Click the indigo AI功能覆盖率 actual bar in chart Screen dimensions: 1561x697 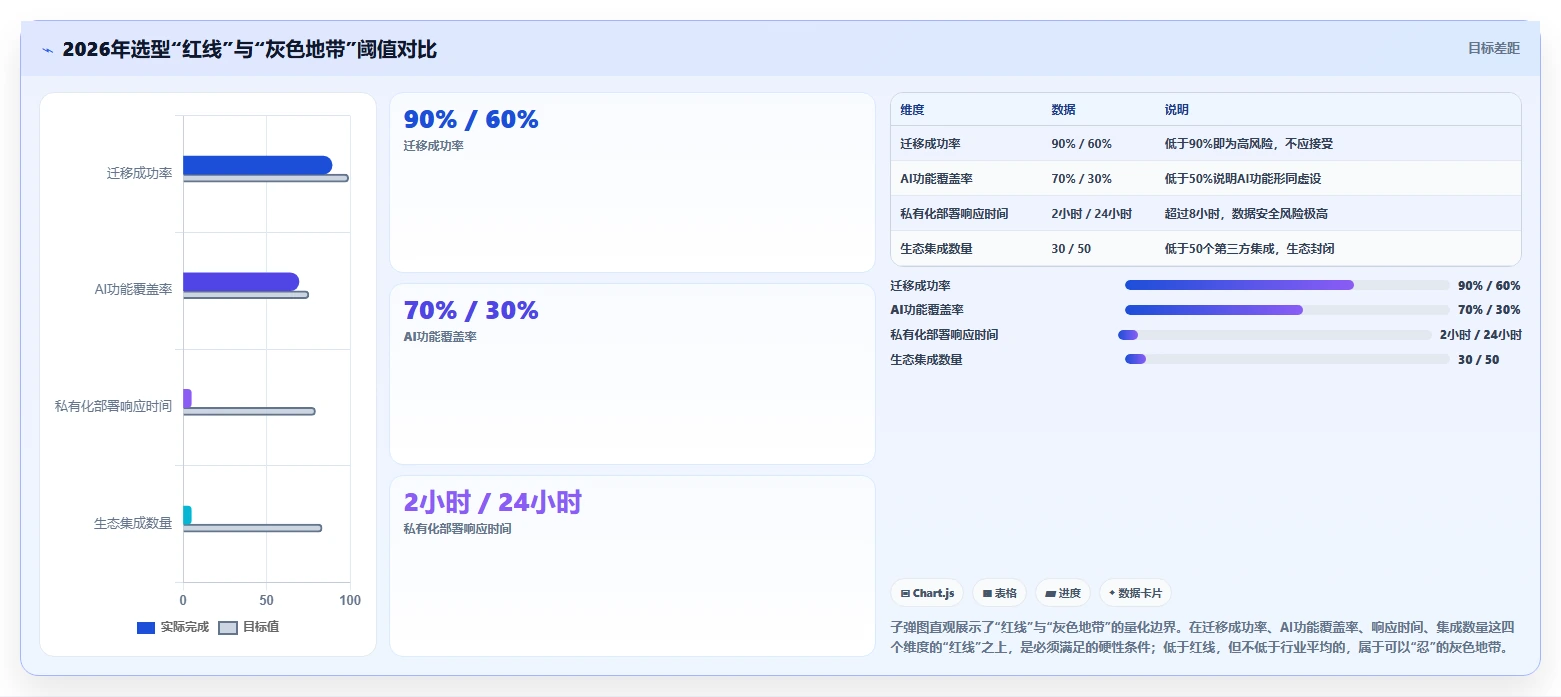click(x=241, y=281)
